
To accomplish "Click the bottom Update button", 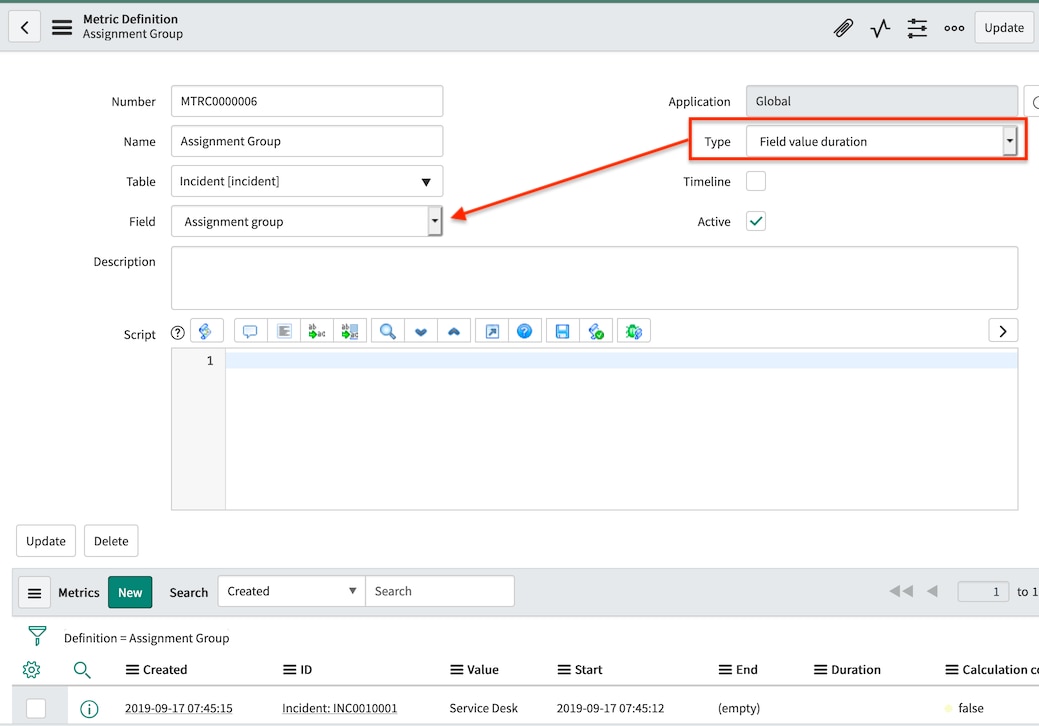I will 46,541.
